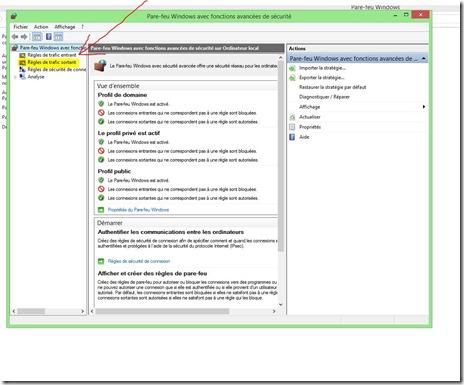Toggle the action pane toolbar icon

tap(58, 37)
